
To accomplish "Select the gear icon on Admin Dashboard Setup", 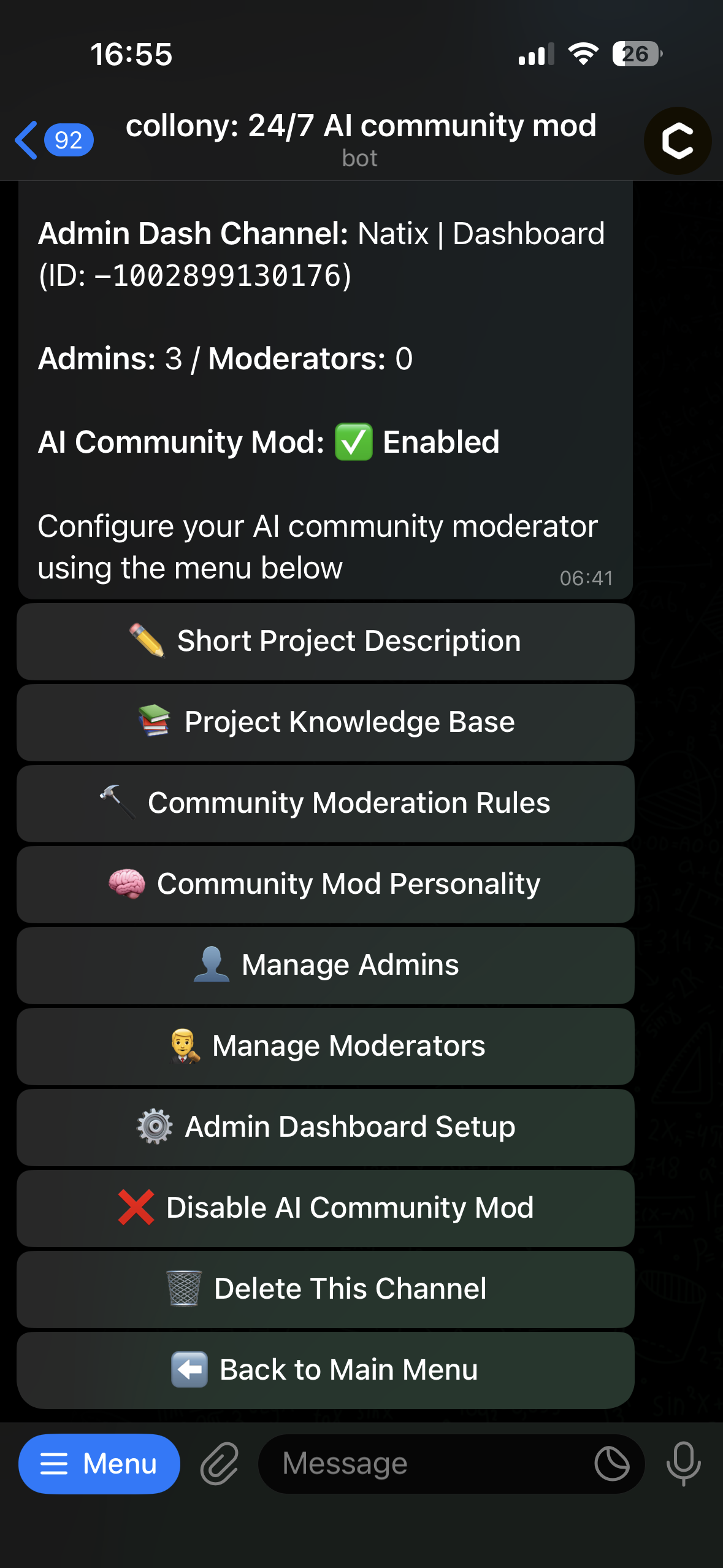I will [x=154, y=1126].
